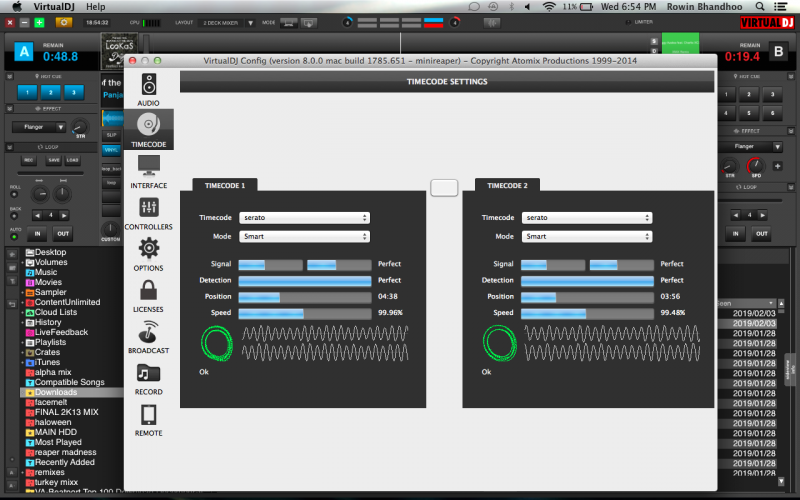Click the red X button in VirtualDJ toolbar
Image resolution: width=800 pixels, height=500 pixels.
10,22
